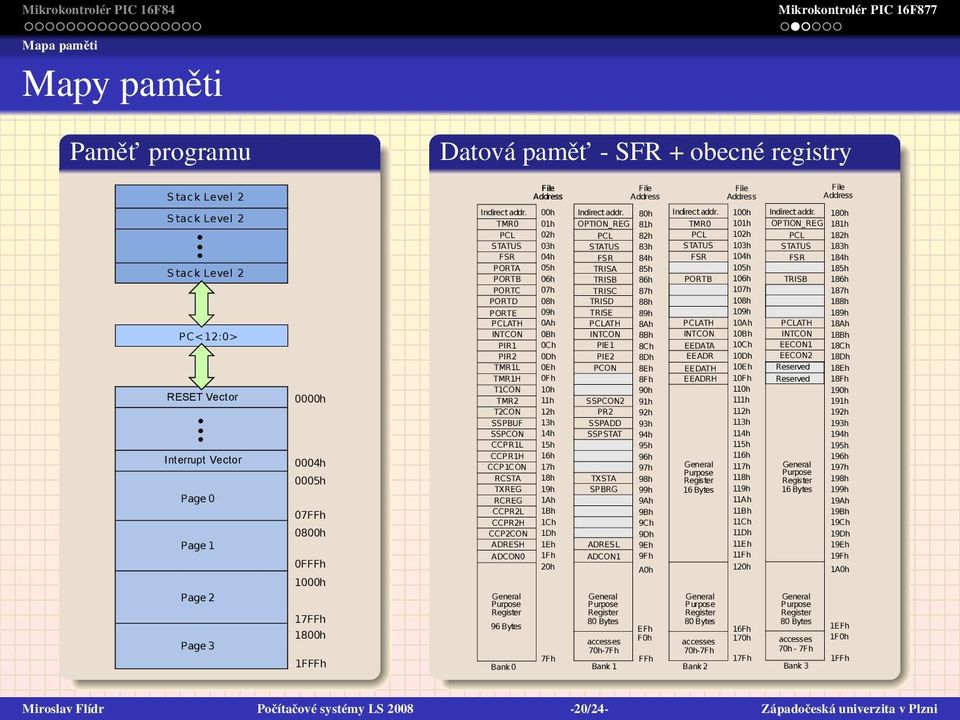Click the green double arrow above PC<12:0>
The width and height of the screenshot is (960, 720).
(201, 304)
